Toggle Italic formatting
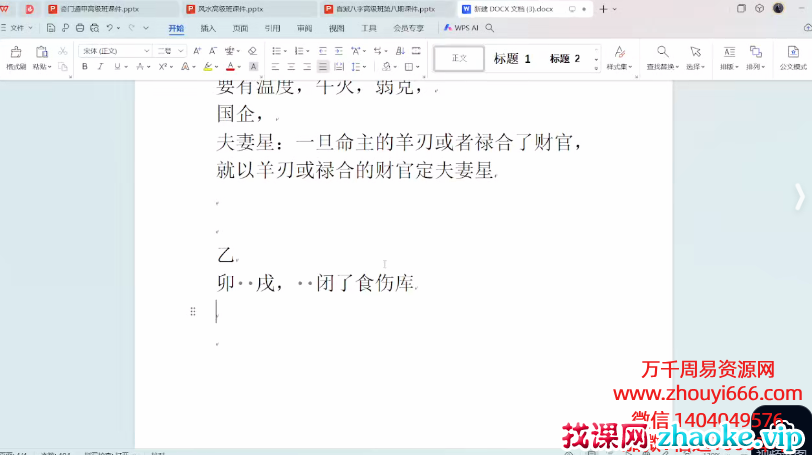 click(x=101, y=67)
